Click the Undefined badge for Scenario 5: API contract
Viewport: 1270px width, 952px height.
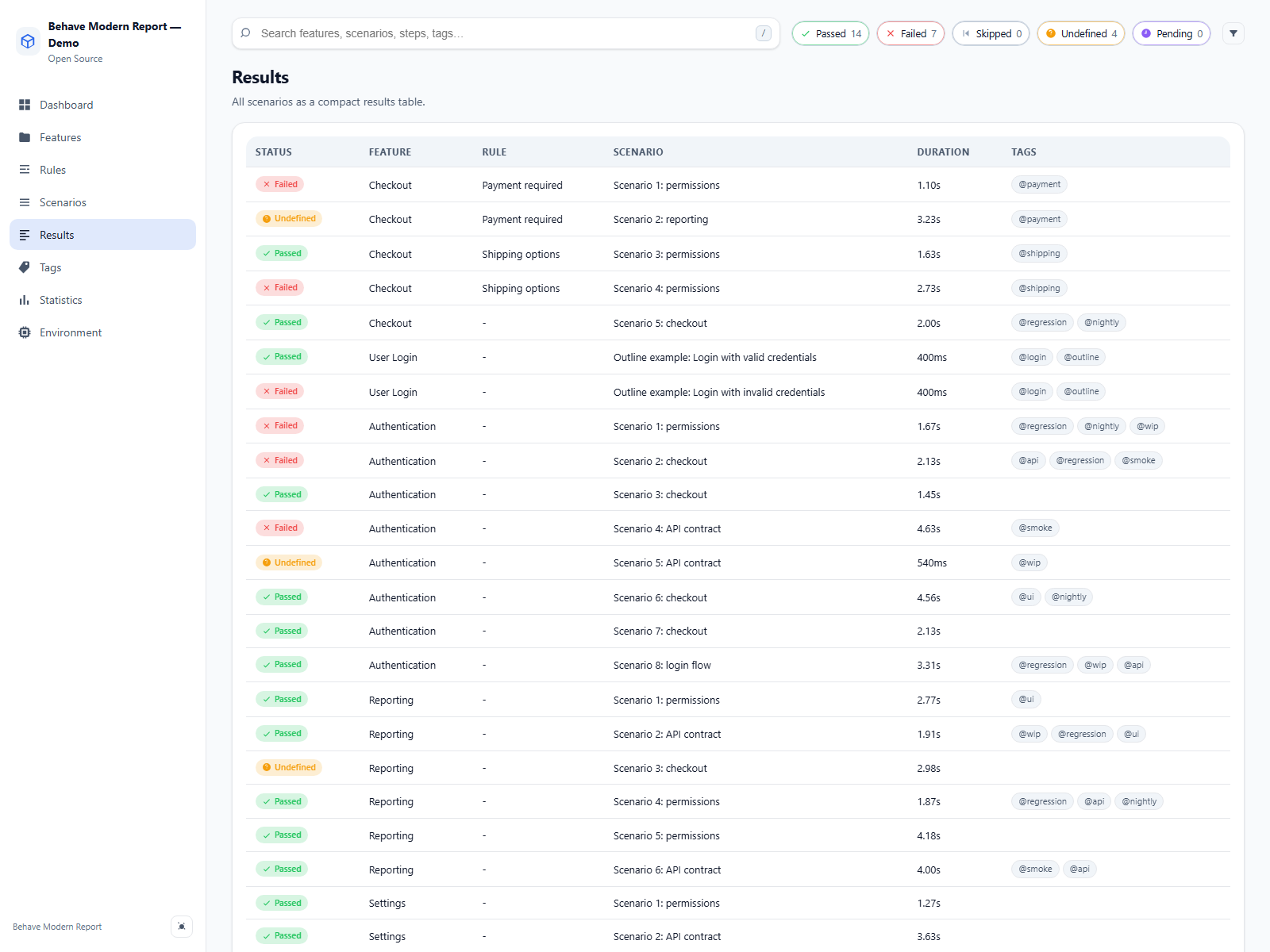tap(289, 562)
